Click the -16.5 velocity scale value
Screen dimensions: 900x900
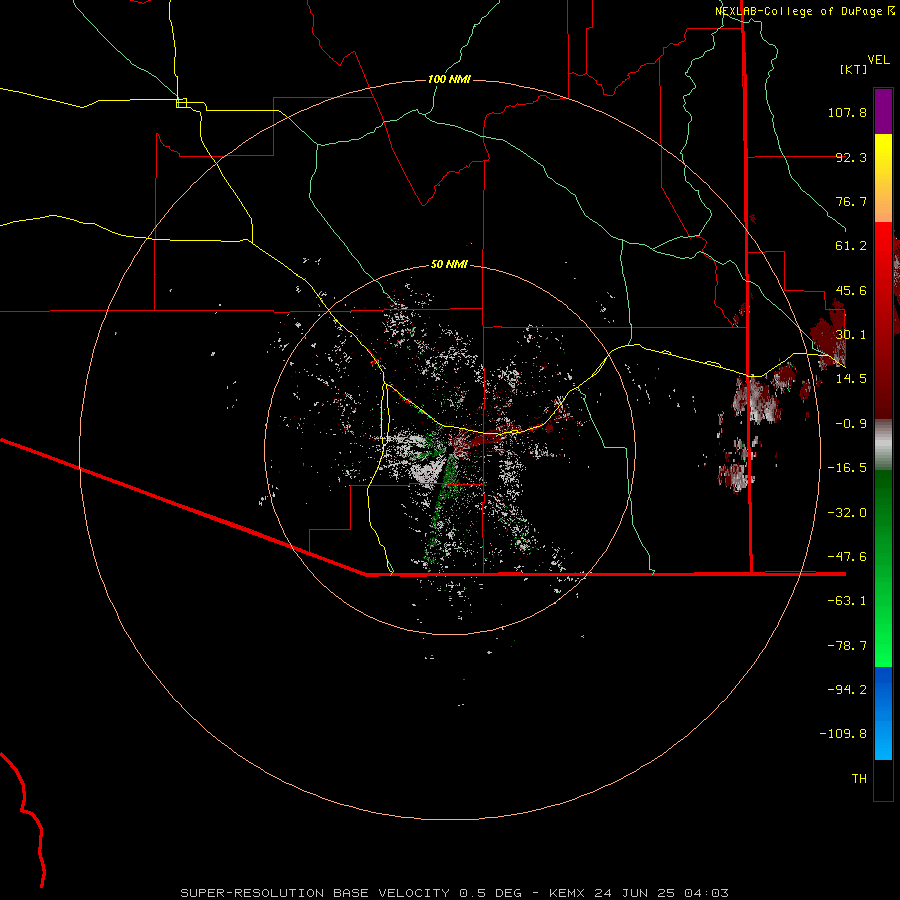[x=847, y=468]
